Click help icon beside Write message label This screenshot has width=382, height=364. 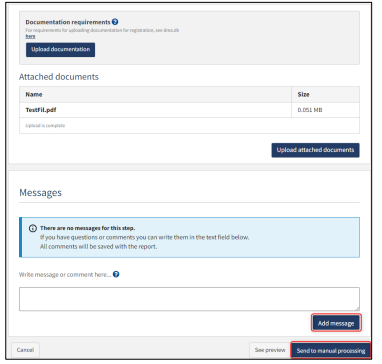tap(116, 274)
